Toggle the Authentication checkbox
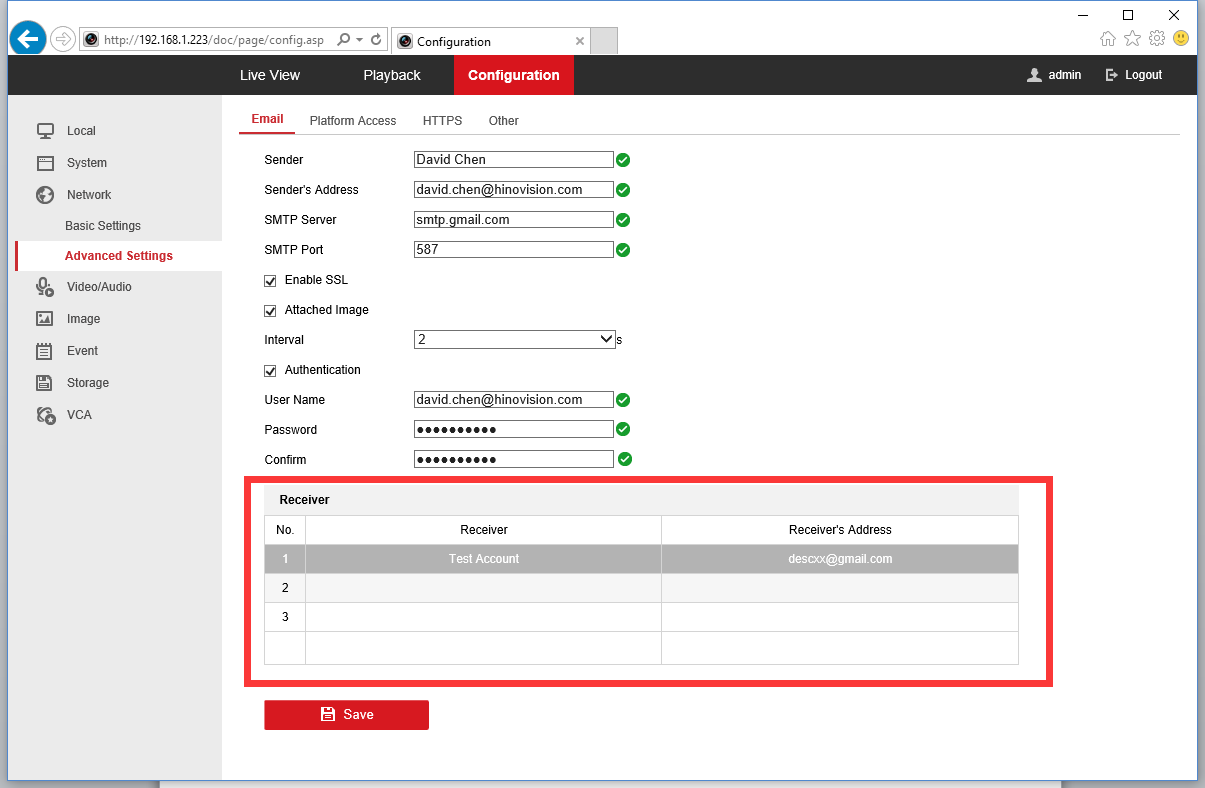Screen dimensions: 1205x788 click(270, 370)
